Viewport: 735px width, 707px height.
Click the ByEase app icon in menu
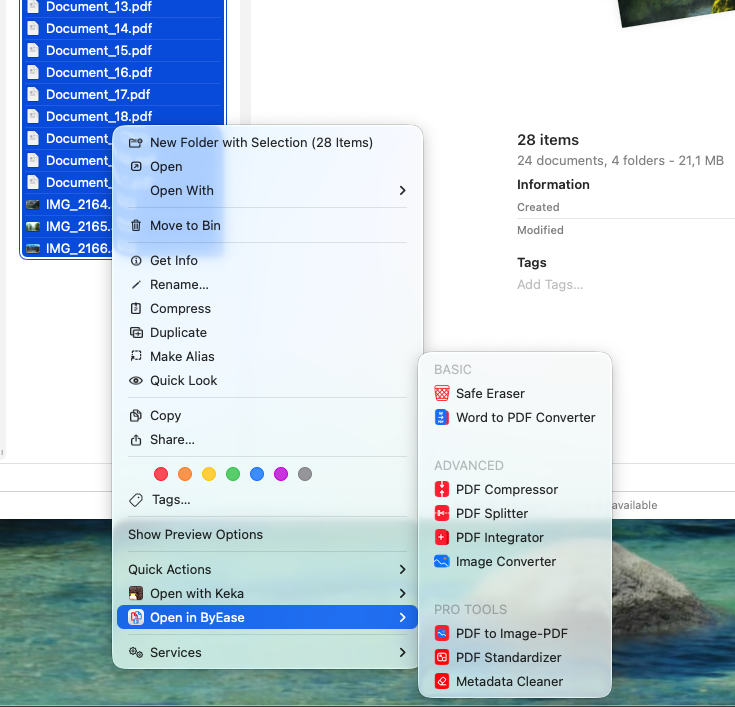136,617
